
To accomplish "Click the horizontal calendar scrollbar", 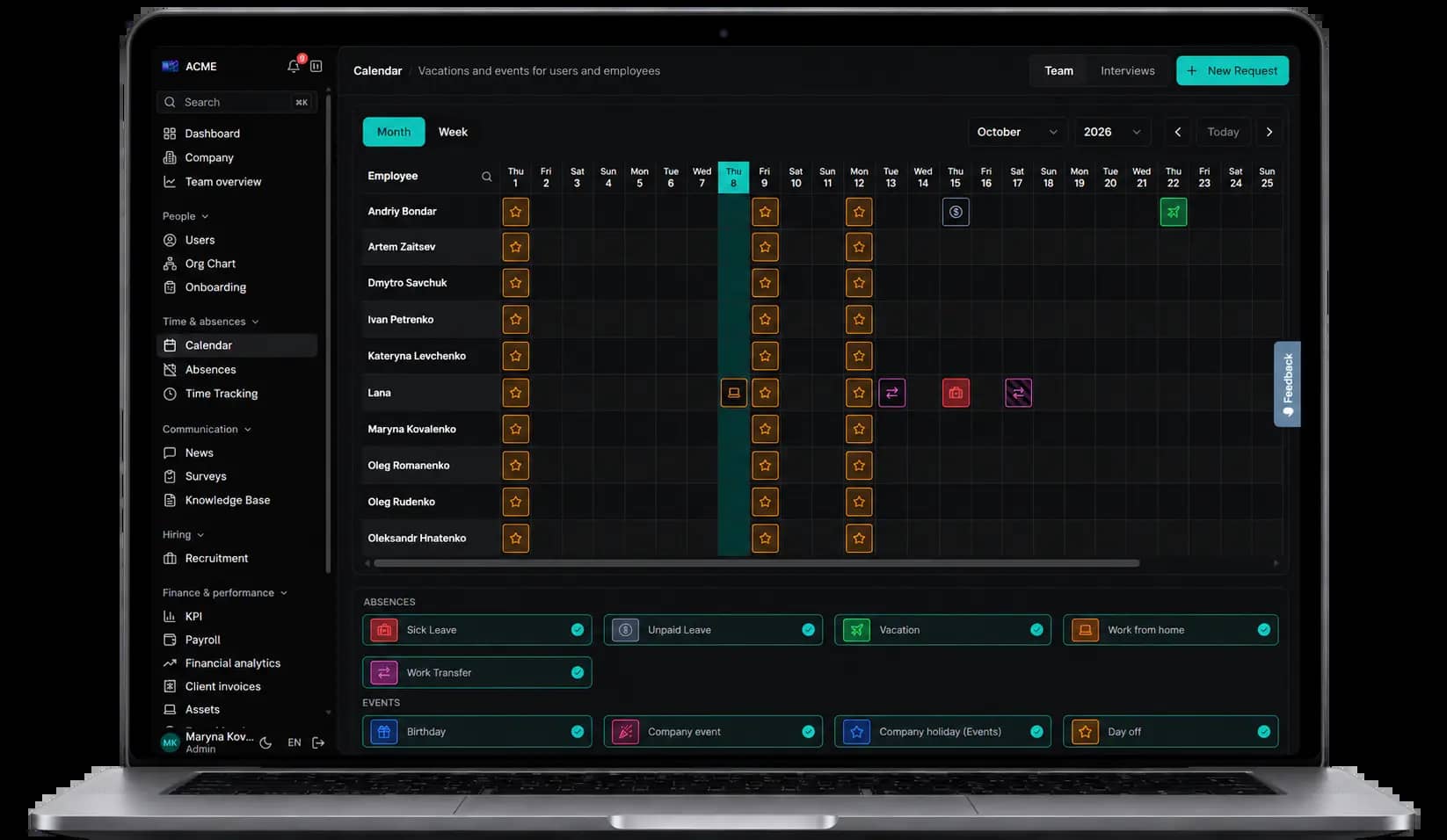I will pyautogui.click(x=756, y=563).
